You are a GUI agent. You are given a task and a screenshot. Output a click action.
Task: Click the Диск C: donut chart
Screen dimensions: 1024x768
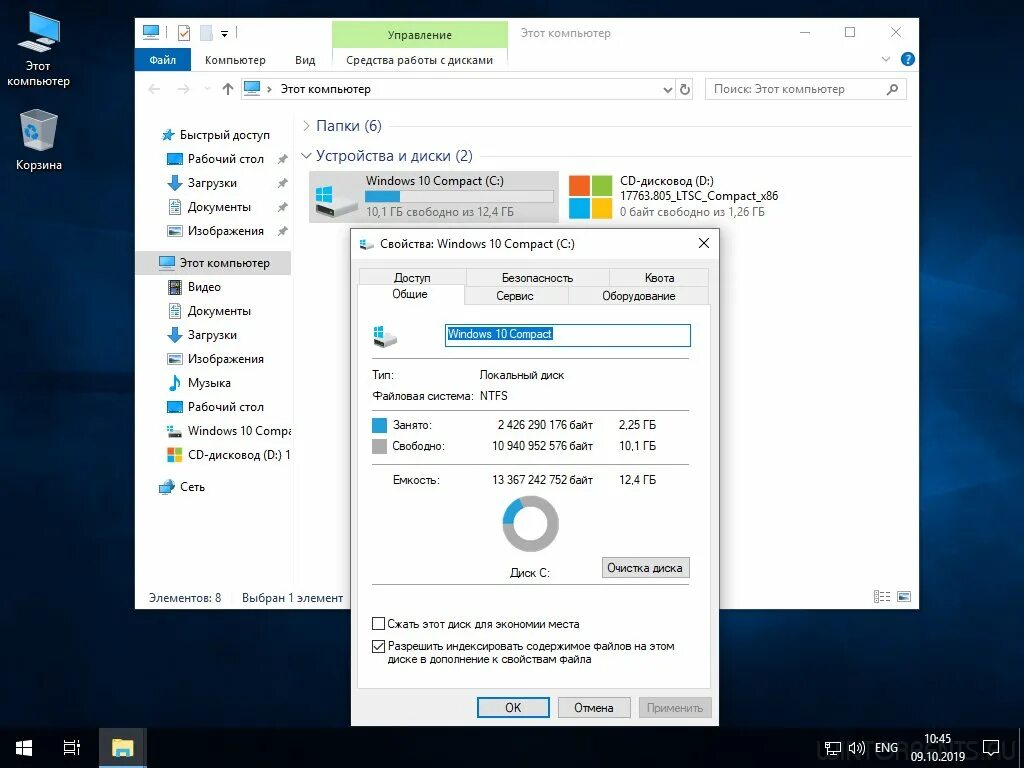[x=530, y=524]
